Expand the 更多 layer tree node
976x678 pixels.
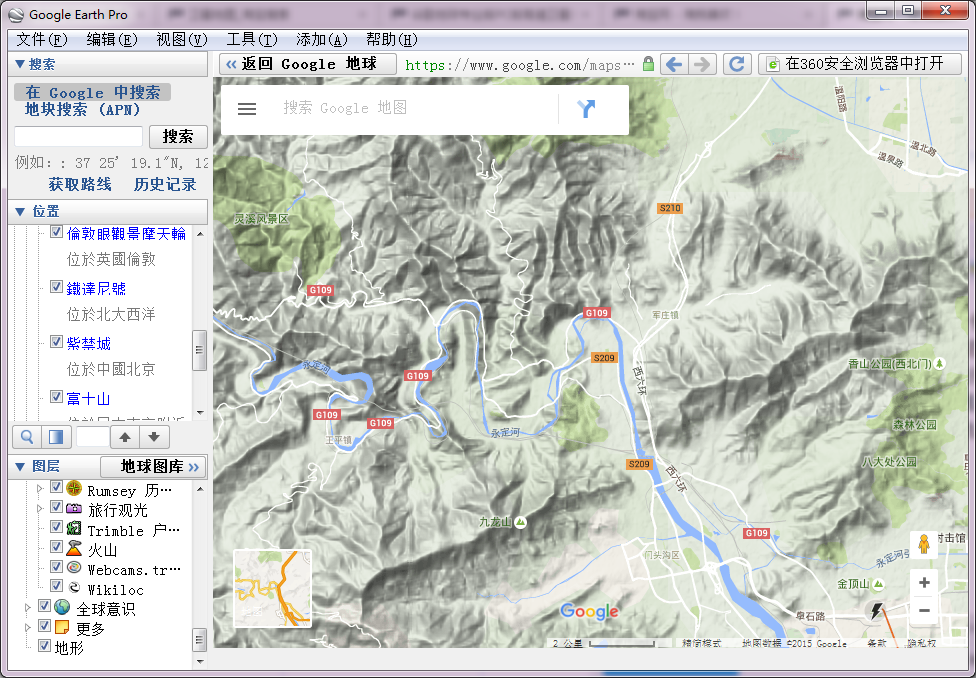27,627
